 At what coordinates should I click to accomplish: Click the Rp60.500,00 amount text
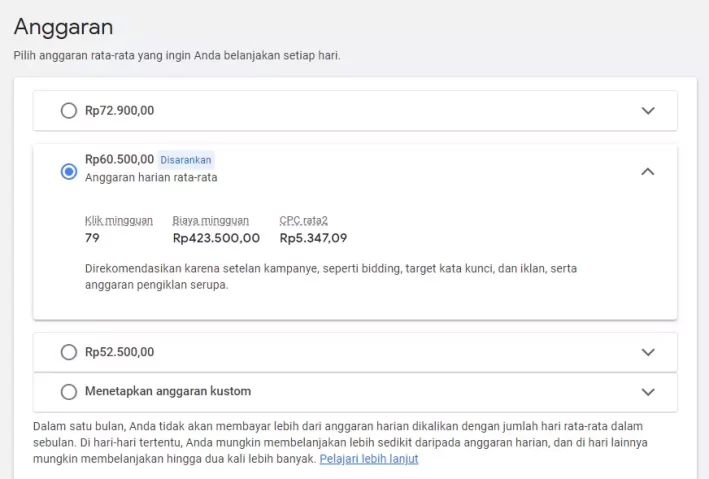tap(119, 159)
